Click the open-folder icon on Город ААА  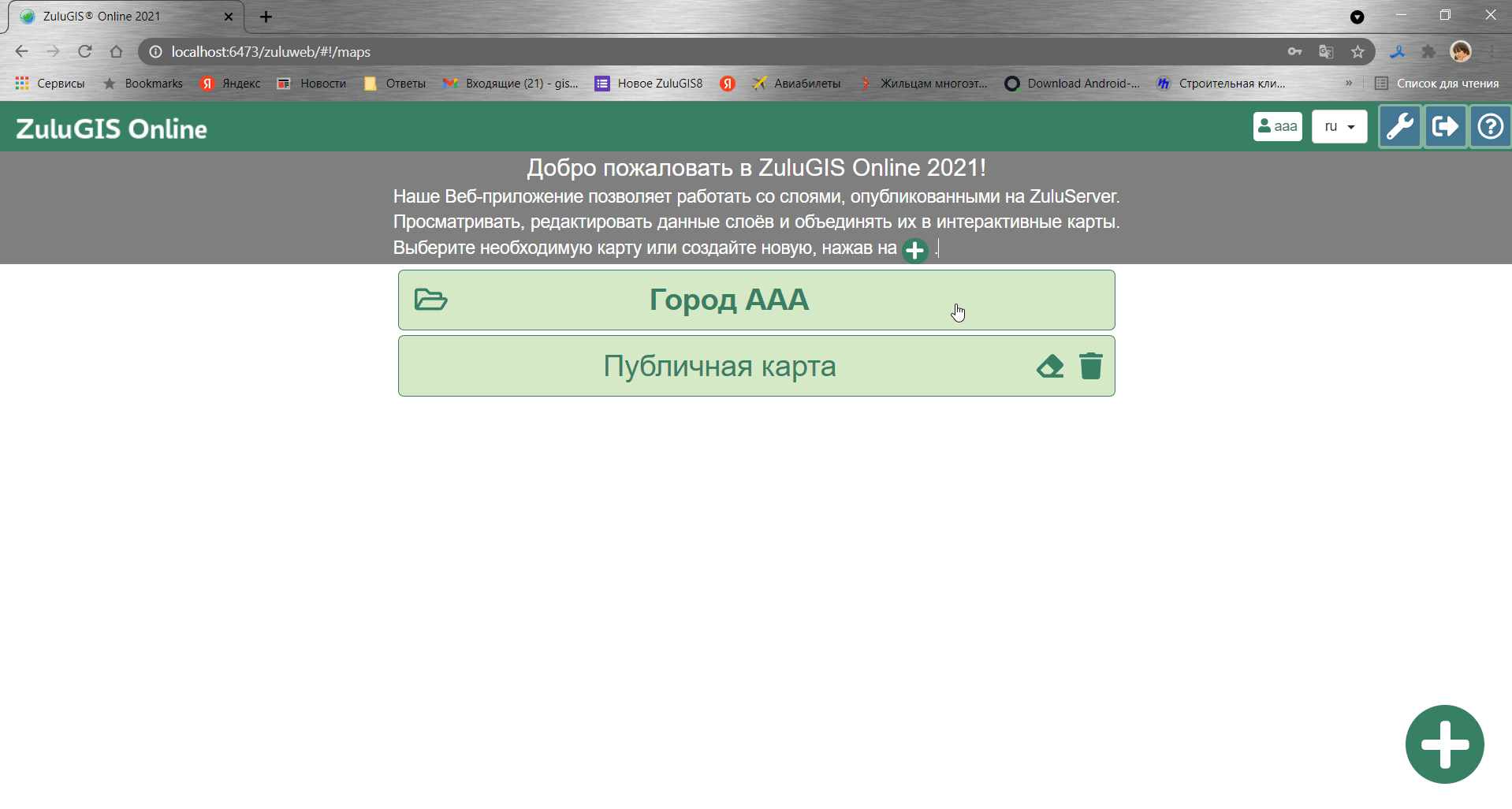(430, 300)
